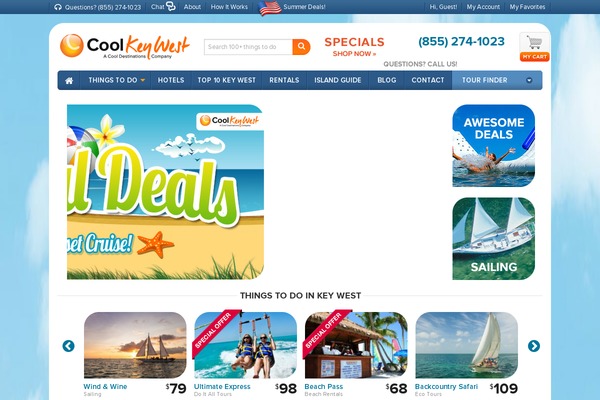Open the Ultimate Express parasailing thumbnail
Screen dimensions: 600x400
pyautogui.click(x=245, y=345)
